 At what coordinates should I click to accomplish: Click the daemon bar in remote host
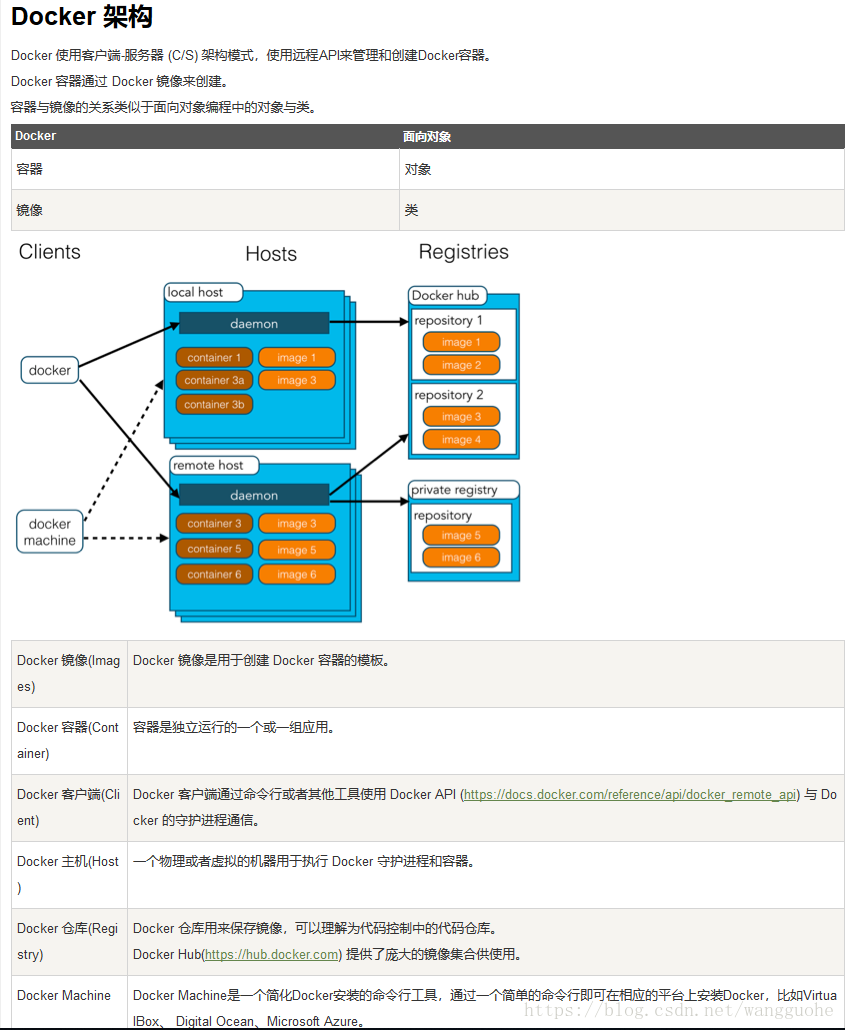254,495
